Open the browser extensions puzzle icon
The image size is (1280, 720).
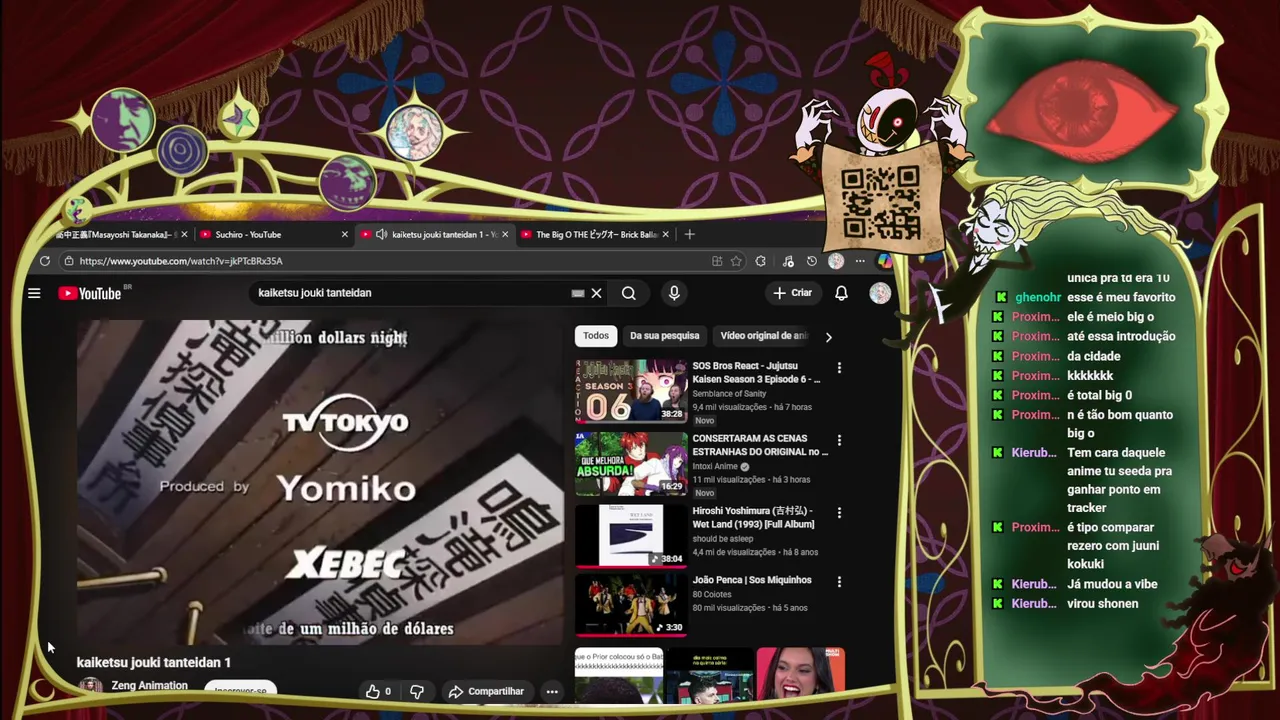click(761, 261)
